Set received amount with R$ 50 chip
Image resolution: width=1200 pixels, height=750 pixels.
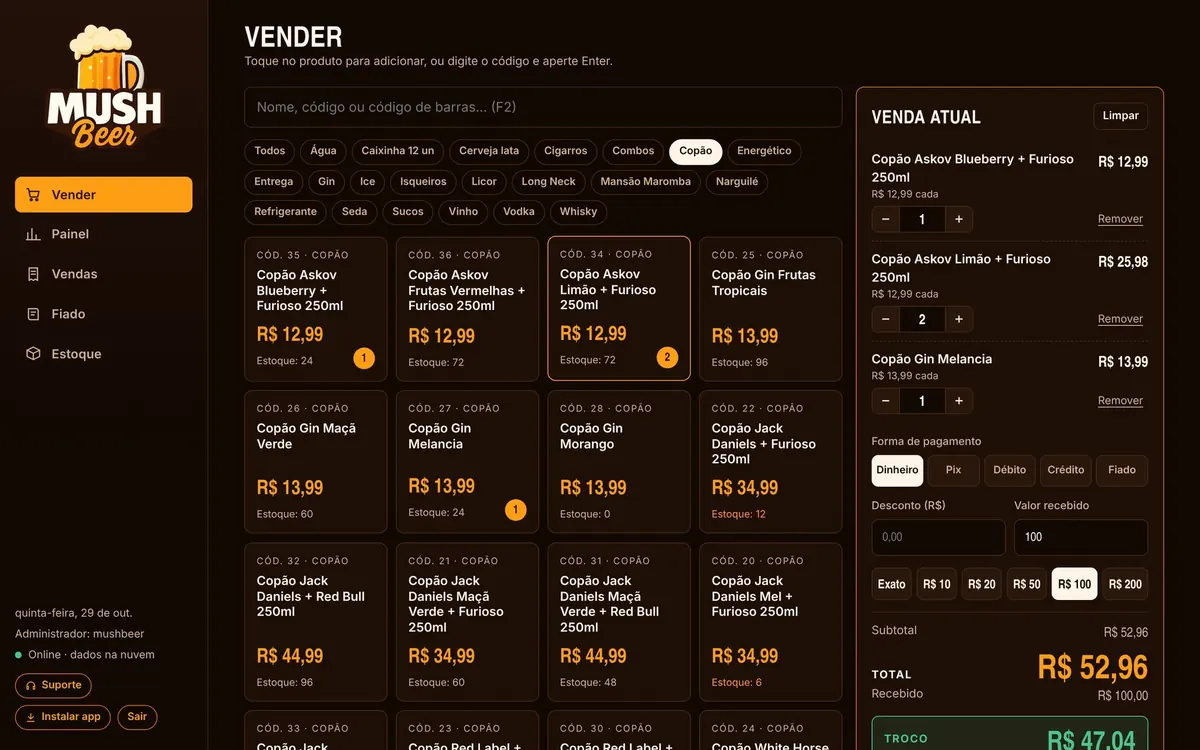(x=1027, y=584)
